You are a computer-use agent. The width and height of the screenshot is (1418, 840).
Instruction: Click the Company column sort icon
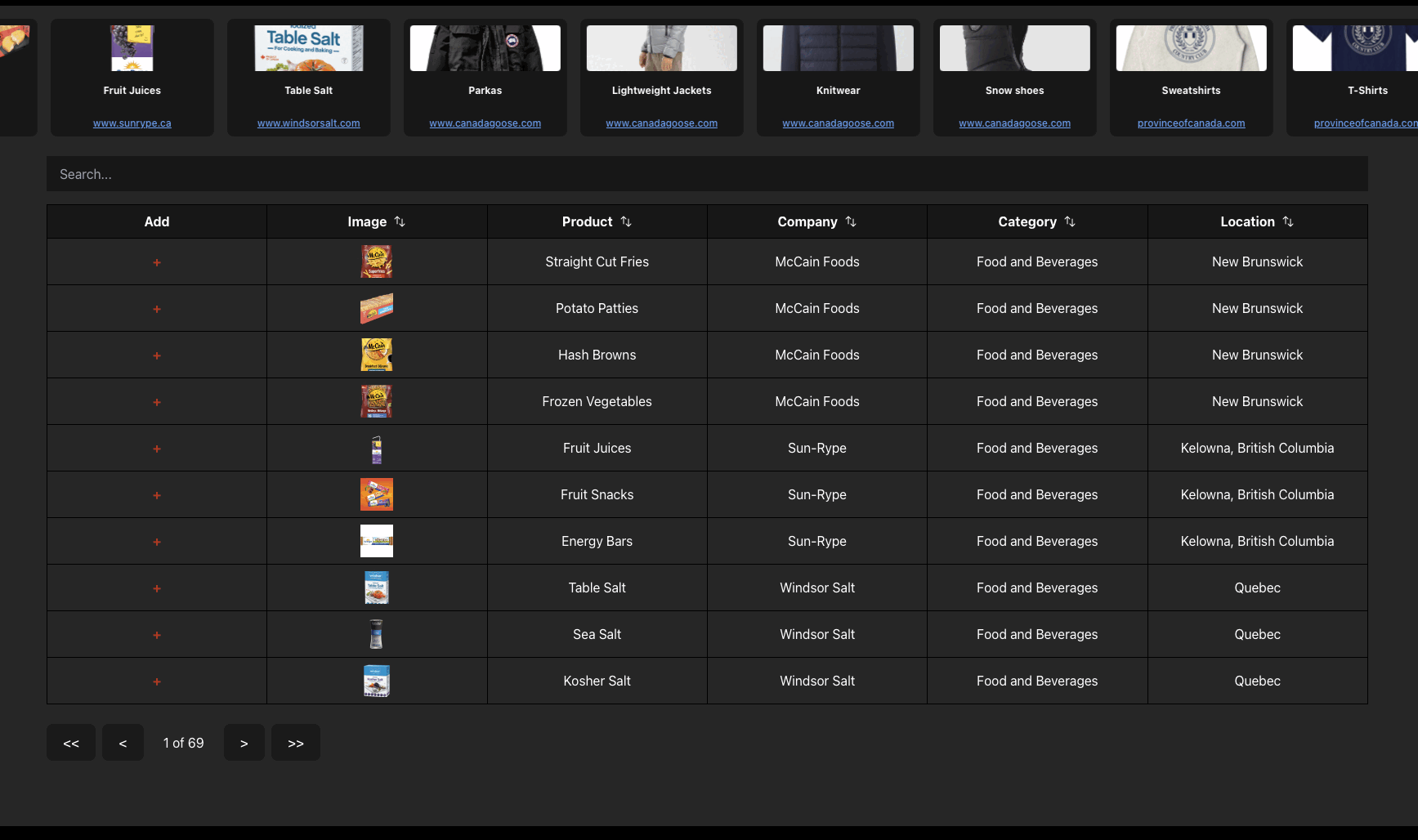[851, 221]
